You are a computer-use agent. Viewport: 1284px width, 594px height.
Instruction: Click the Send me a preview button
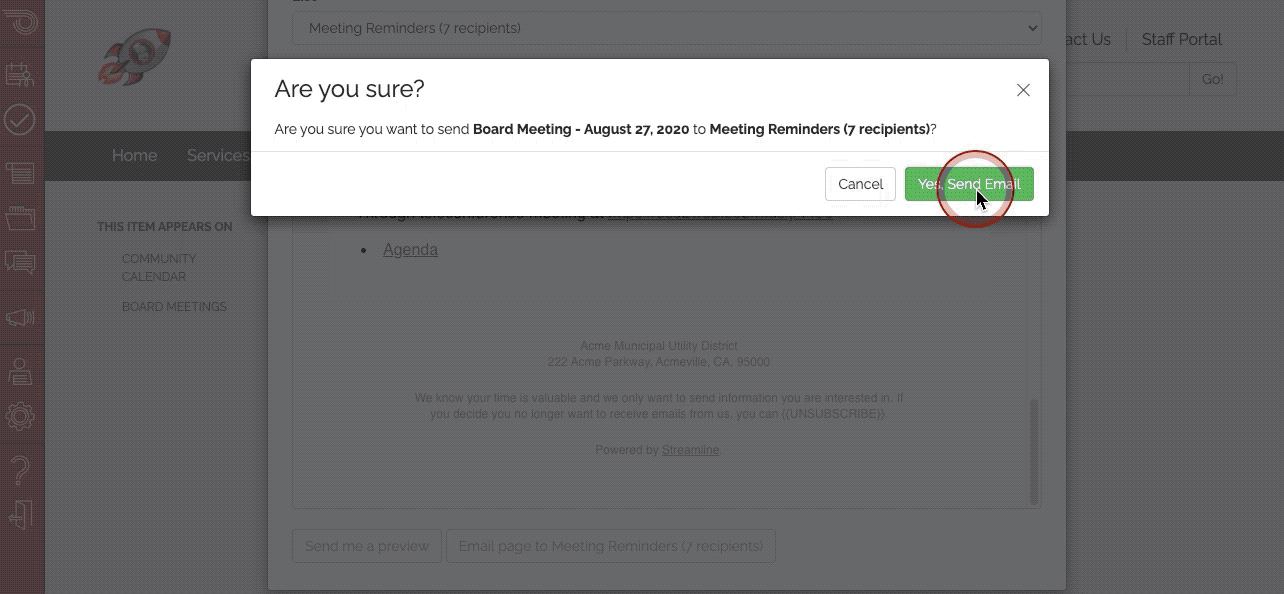pyautogui.click(x=367, y=546)
